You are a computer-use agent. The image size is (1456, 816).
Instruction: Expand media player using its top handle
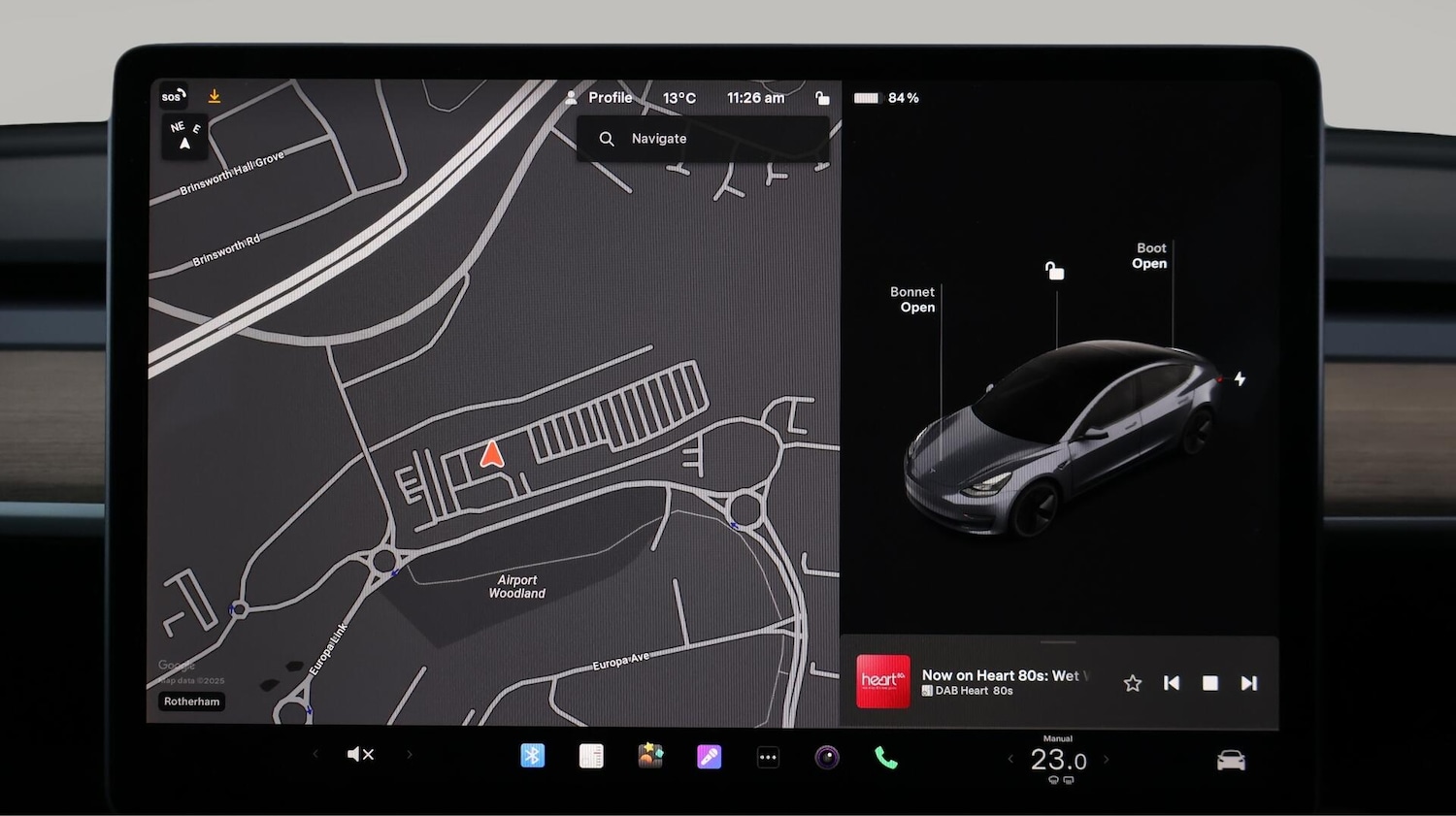[1058, 642]
